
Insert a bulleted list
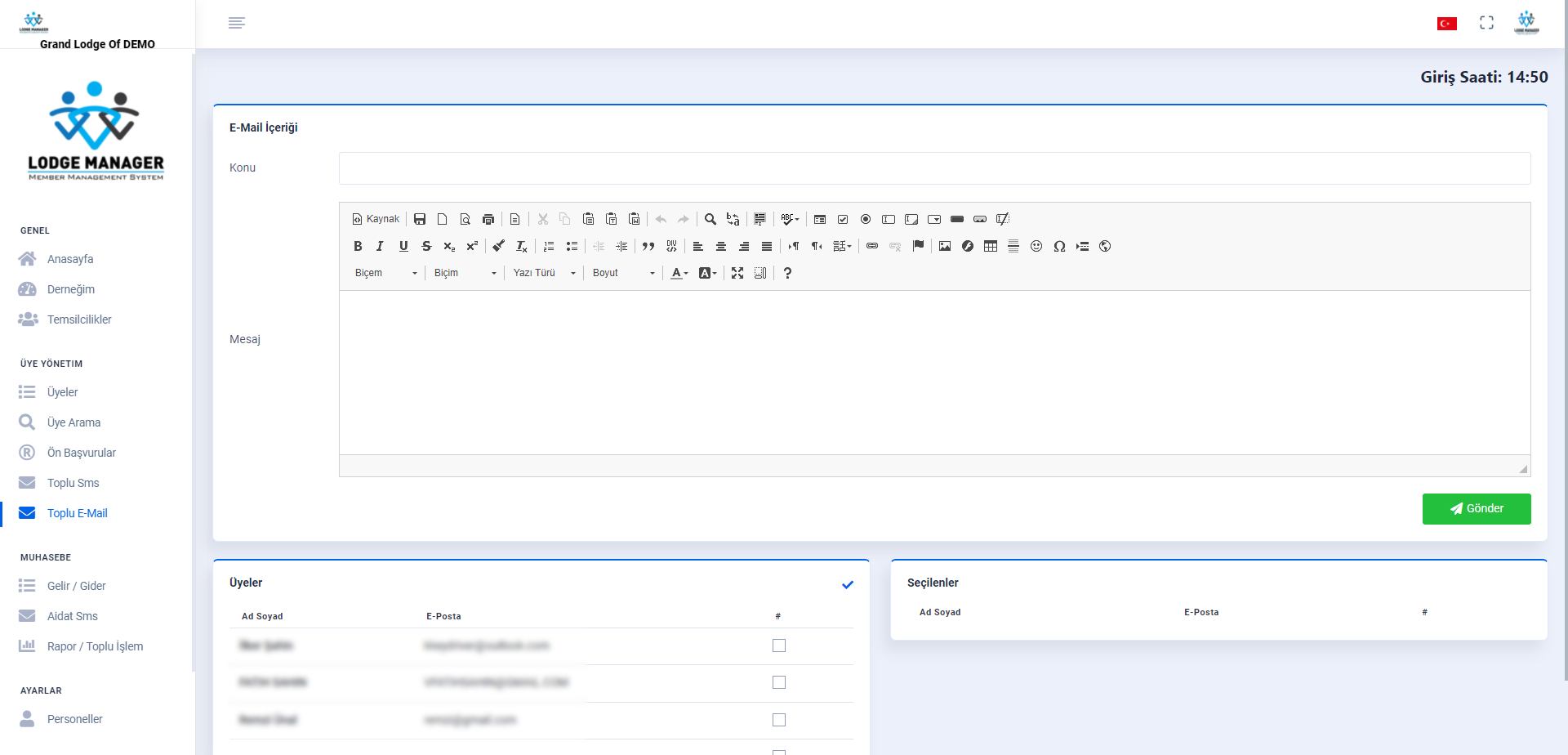click(x=572, y=246)
